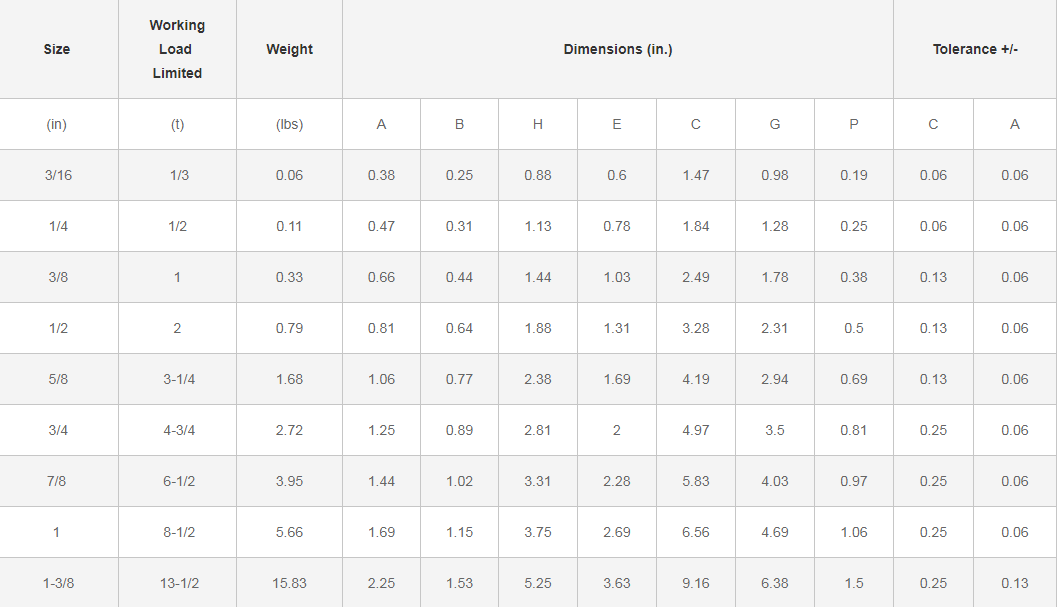Viewport: 1057px width, 607px height.
Task: Select the 15.83 weight cell
Action: coord(289,583)
